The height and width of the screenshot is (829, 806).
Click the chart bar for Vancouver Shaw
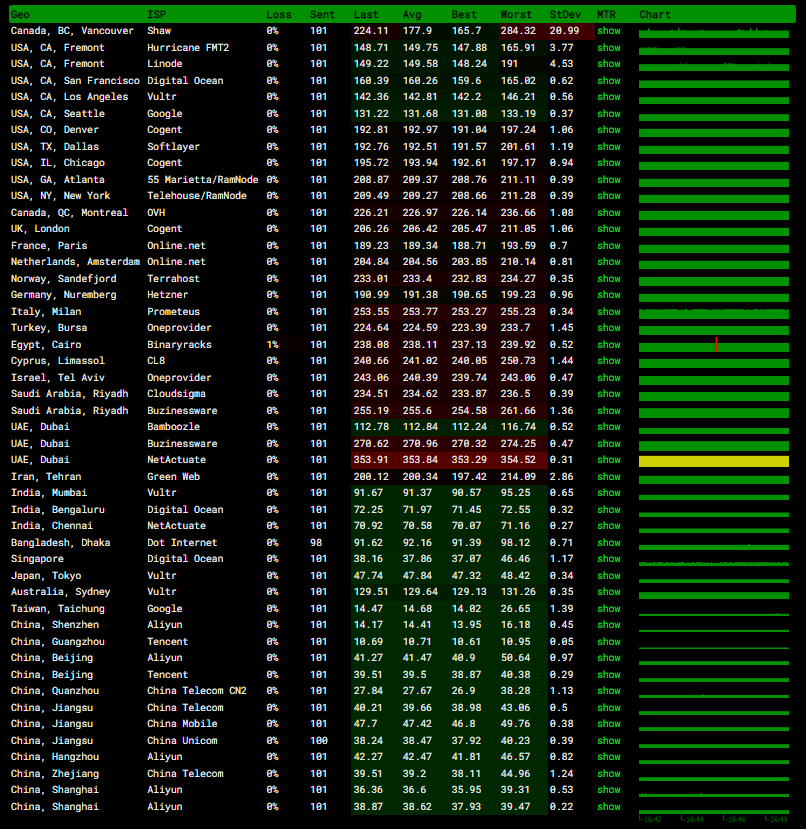(714, 34)
